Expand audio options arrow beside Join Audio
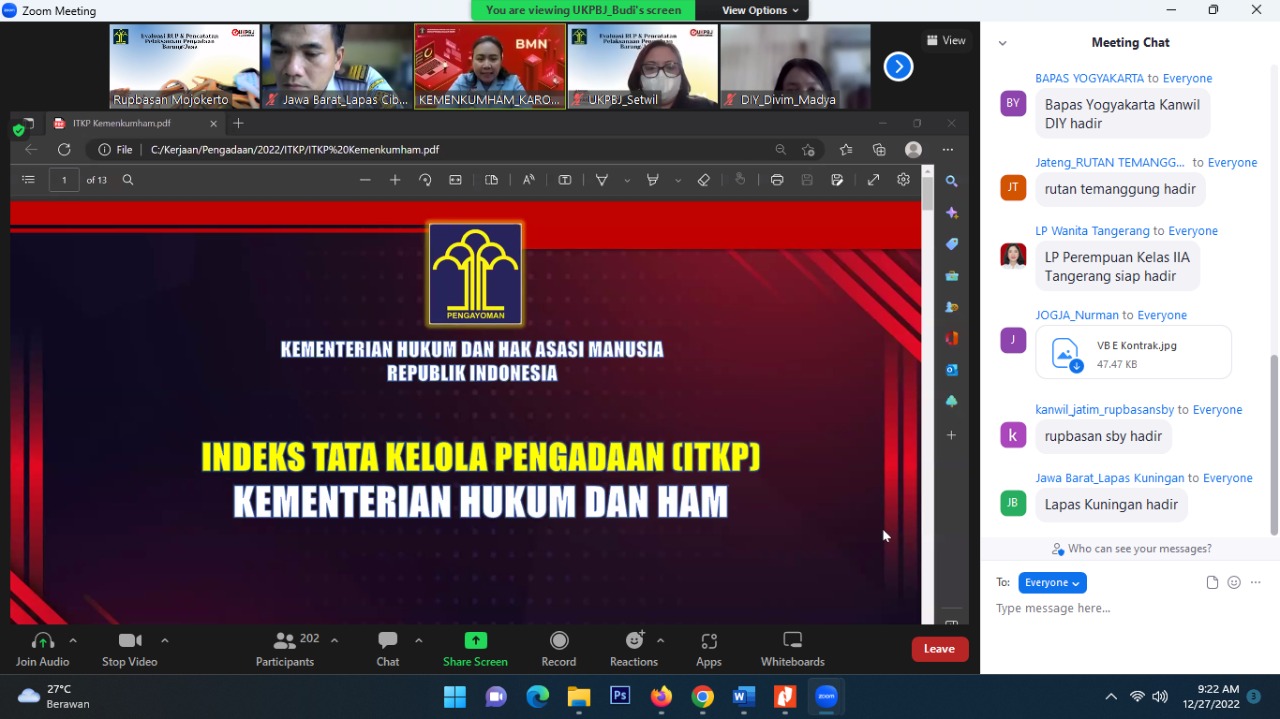This screenshot has height=719, width=1280. 73,640
